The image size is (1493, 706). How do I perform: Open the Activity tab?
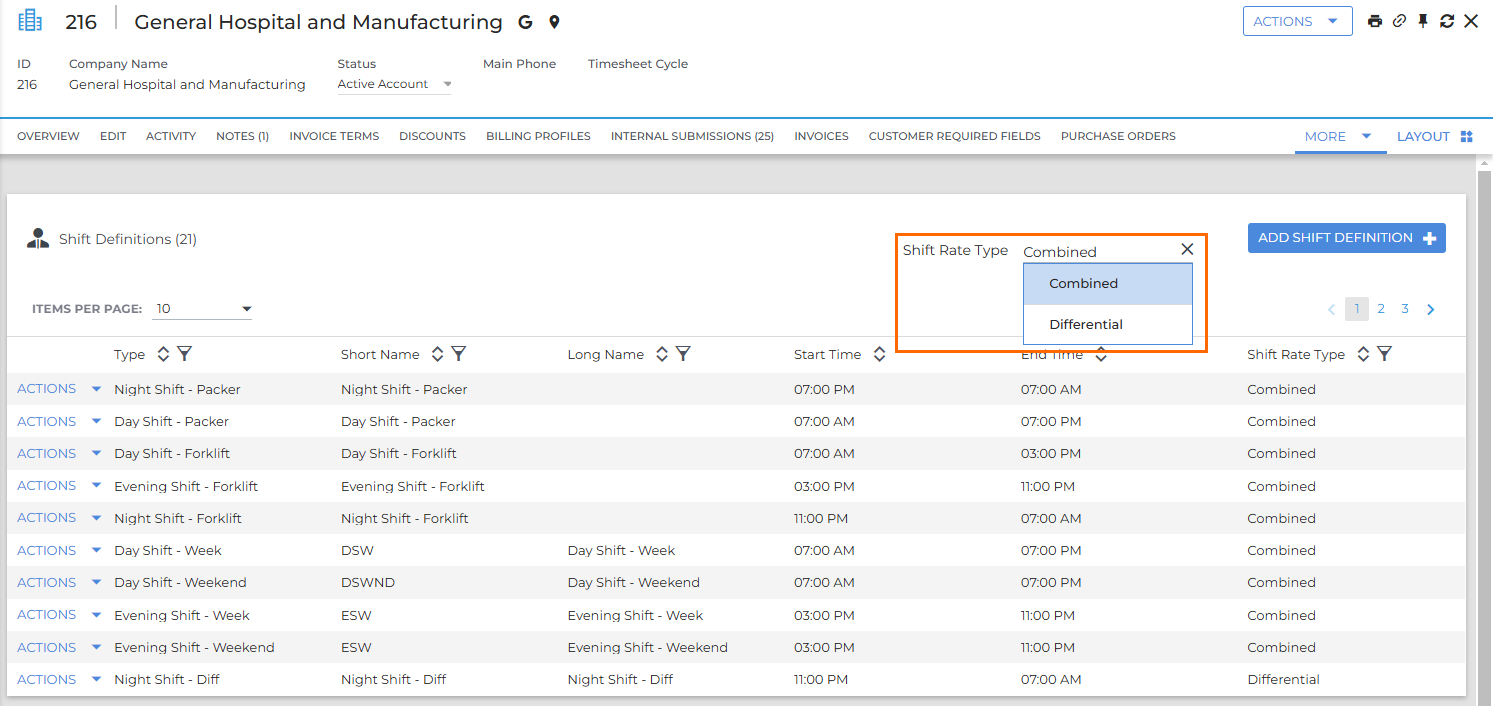point(171,136)
